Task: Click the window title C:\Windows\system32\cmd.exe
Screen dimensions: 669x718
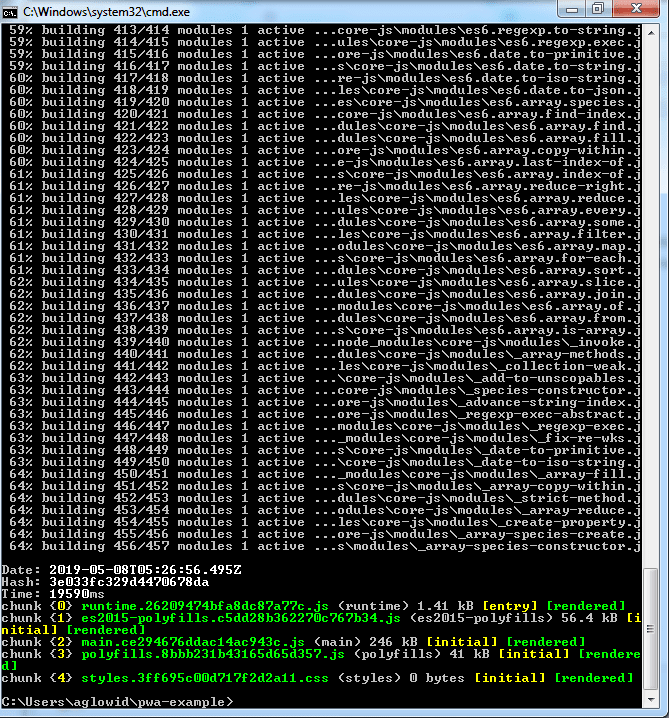Action: point(106,12)
